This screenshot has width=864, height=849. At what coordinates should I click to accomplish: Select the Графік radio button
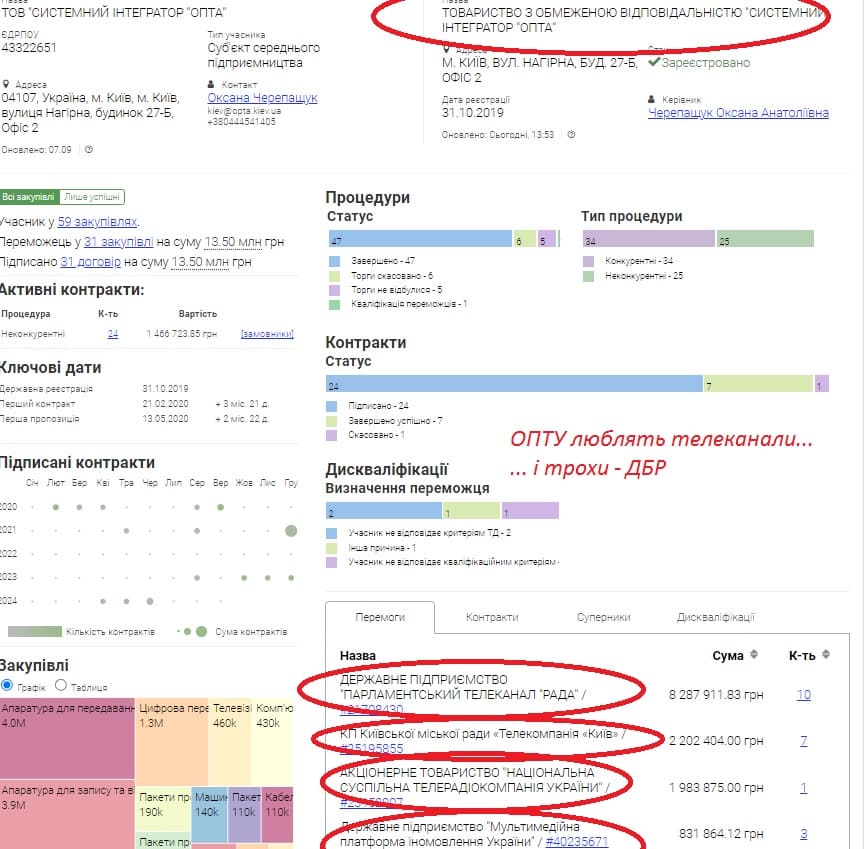[8, 686]
